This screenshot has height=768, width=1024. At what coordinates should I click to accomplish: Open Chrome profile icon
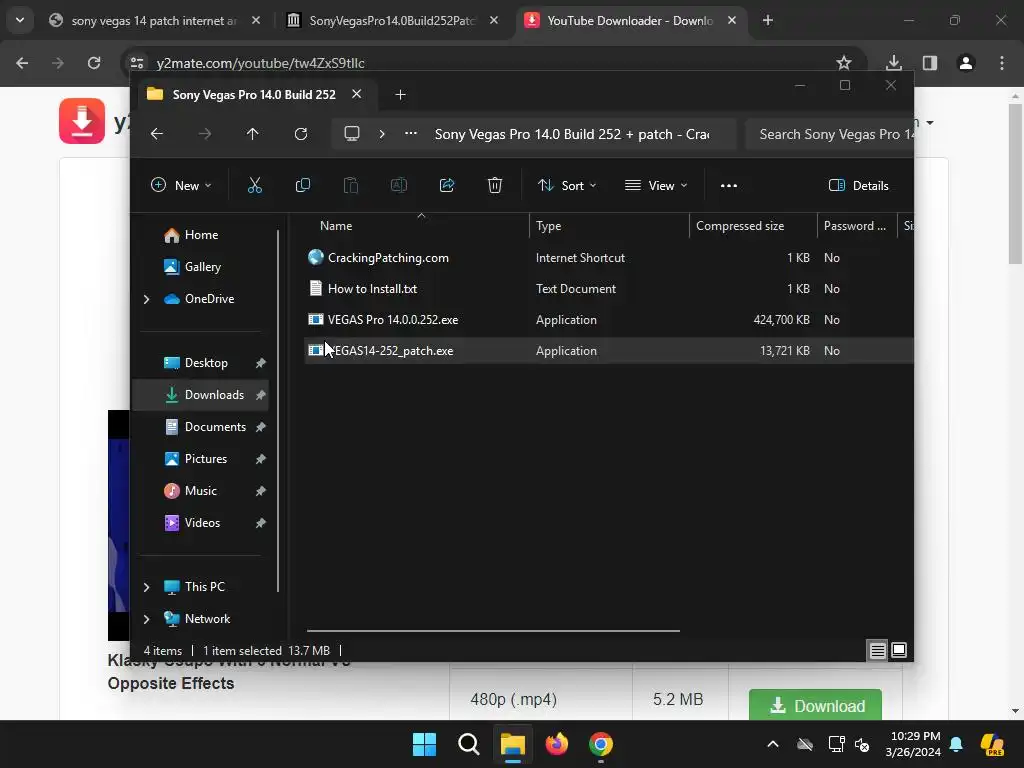[966, 63]
